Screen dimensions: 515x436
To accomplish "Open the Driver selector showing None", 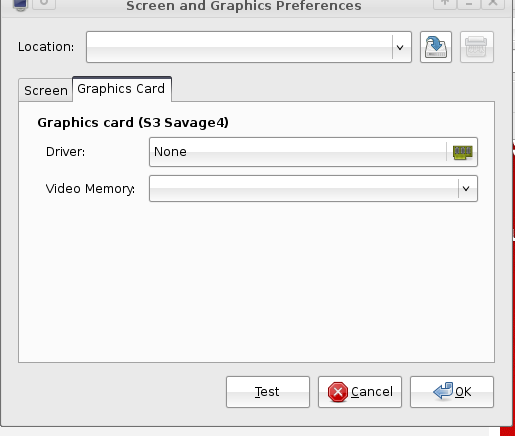I will 313,152.
